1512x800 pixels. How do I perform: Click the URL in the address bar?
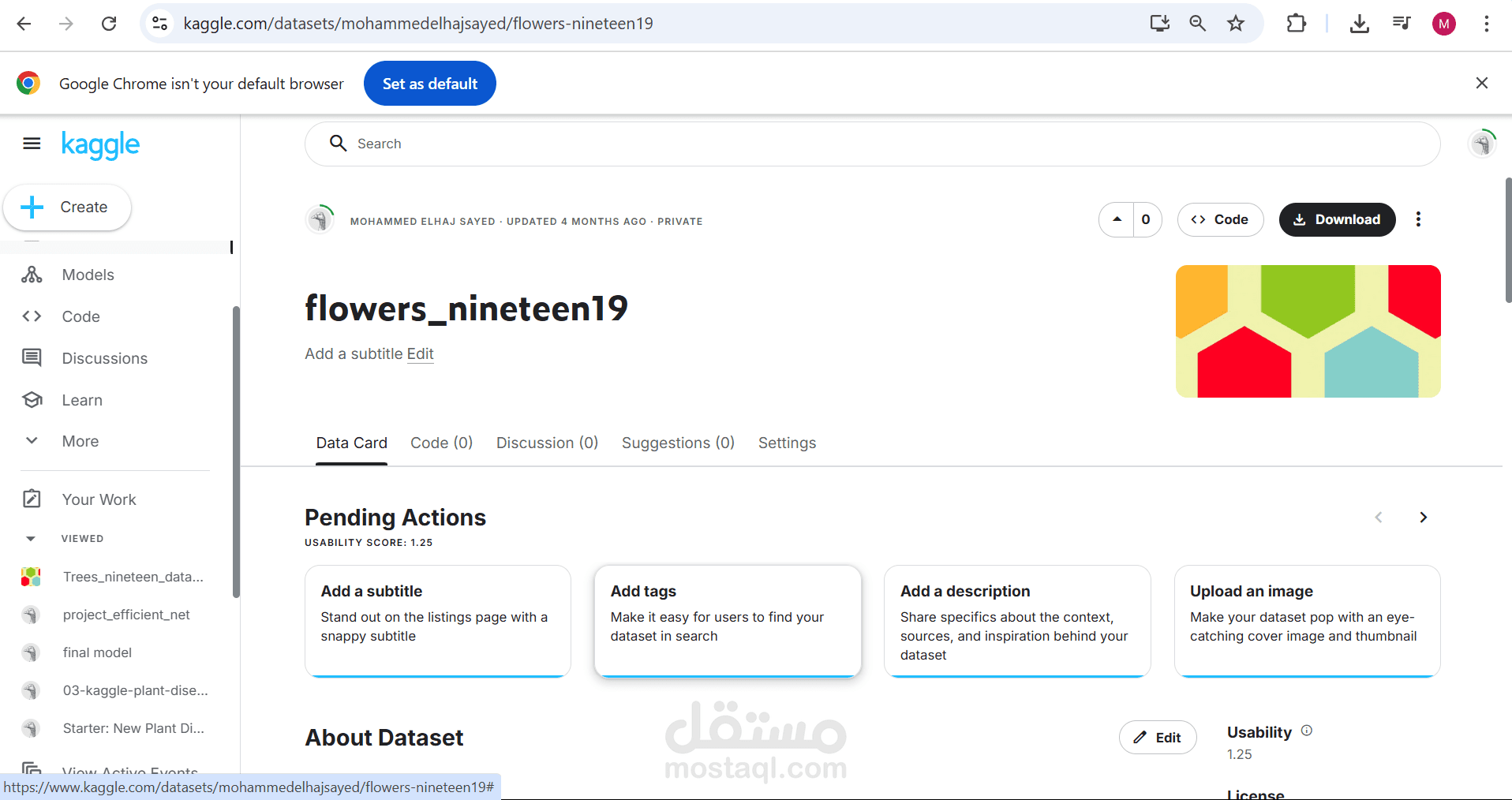pos(418,24)
